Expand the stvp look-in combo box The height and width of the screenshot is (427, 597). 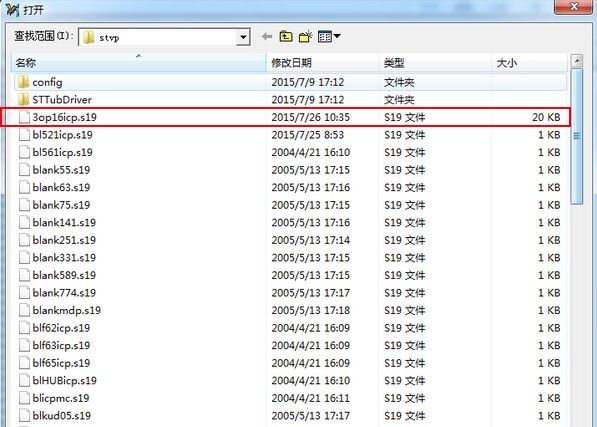[x=243, y=37]
